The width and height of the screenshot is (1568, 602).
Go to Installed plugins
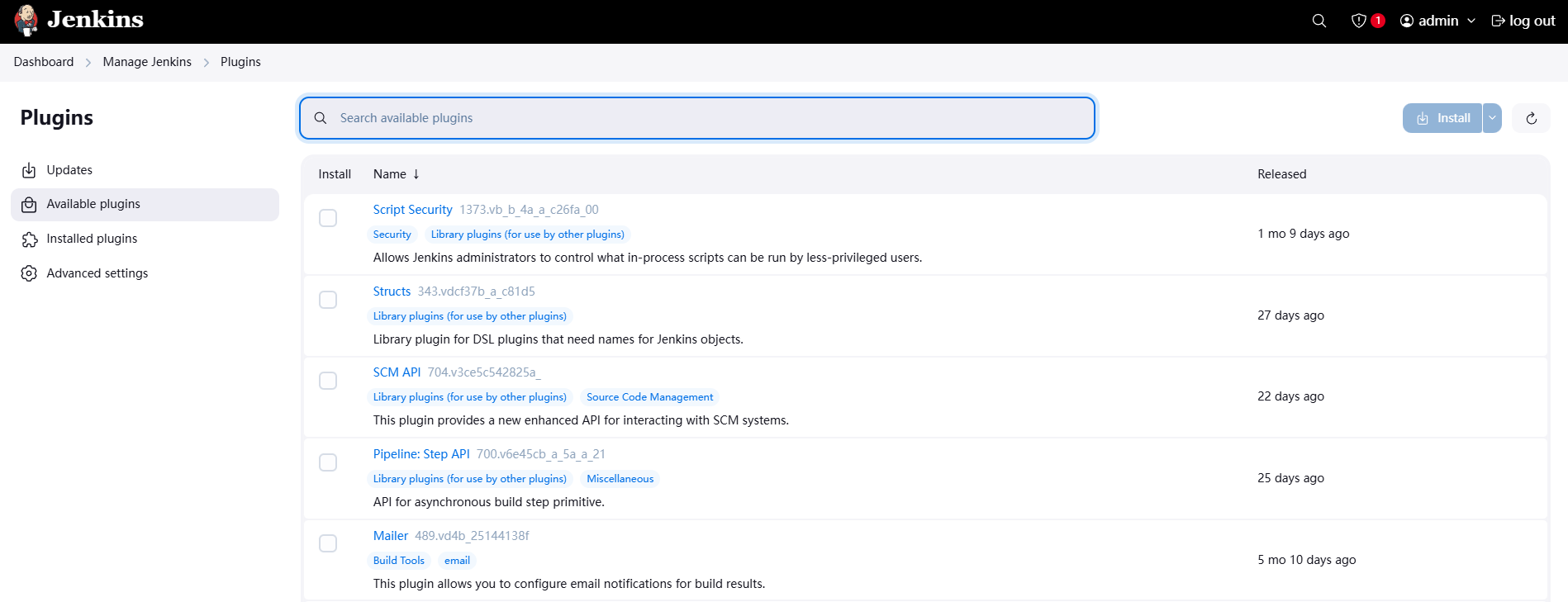(145, 239)
